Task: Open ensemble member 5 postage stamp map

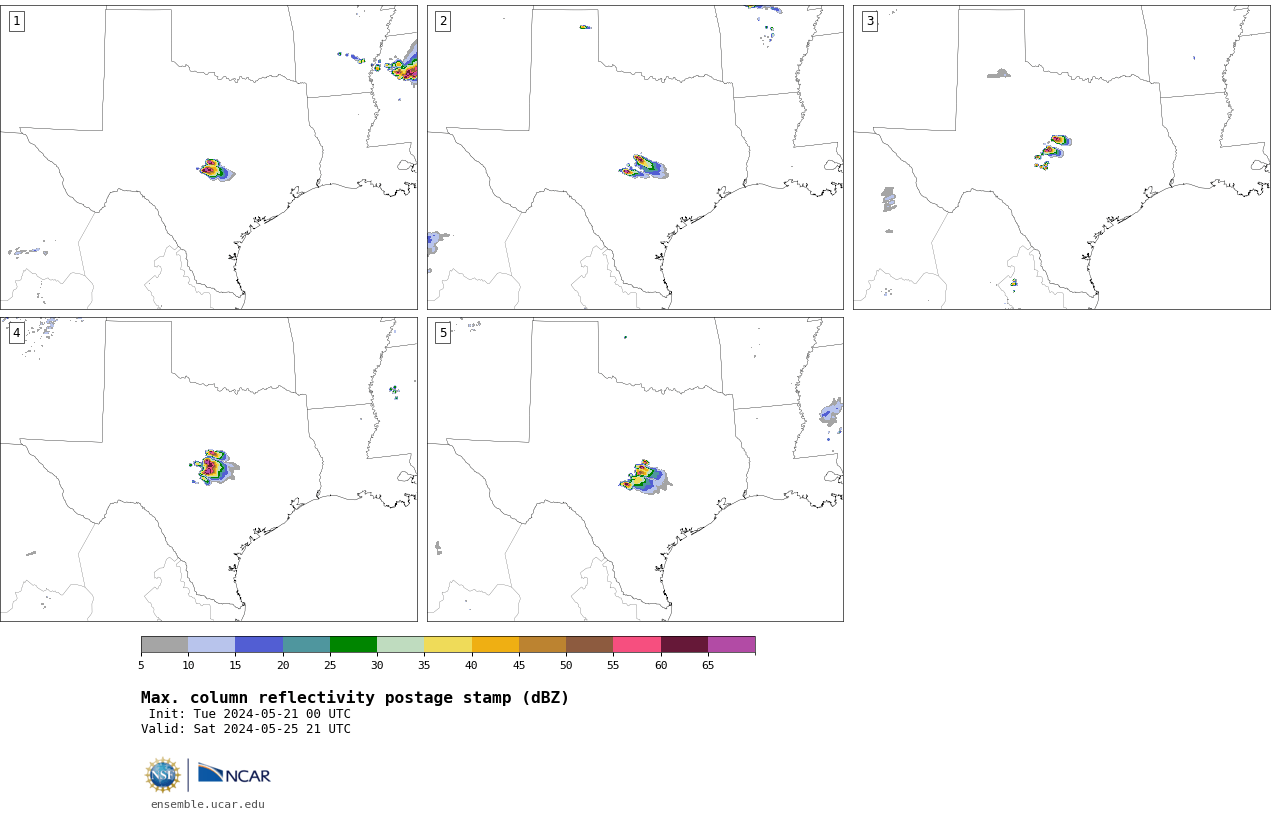Action: point(635,469)
